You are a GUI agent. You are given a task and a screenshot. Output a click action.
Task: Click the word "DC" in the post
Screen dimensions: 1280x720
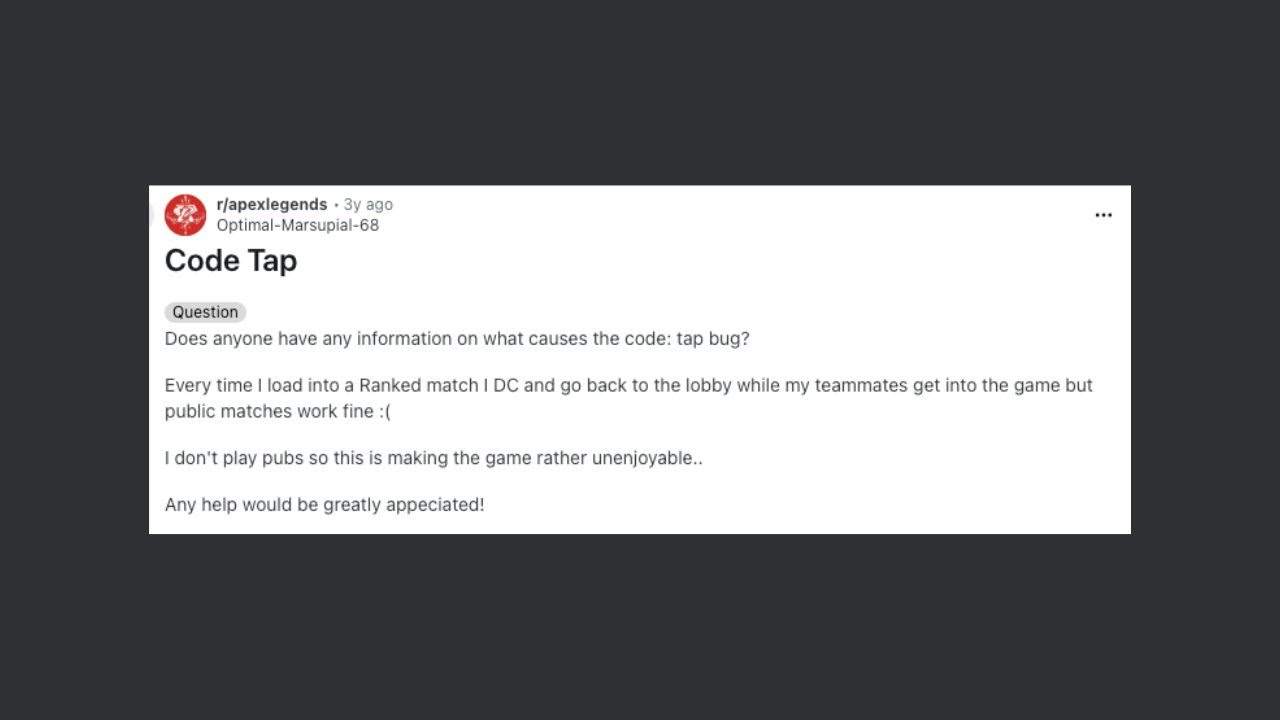coord(506,385)
